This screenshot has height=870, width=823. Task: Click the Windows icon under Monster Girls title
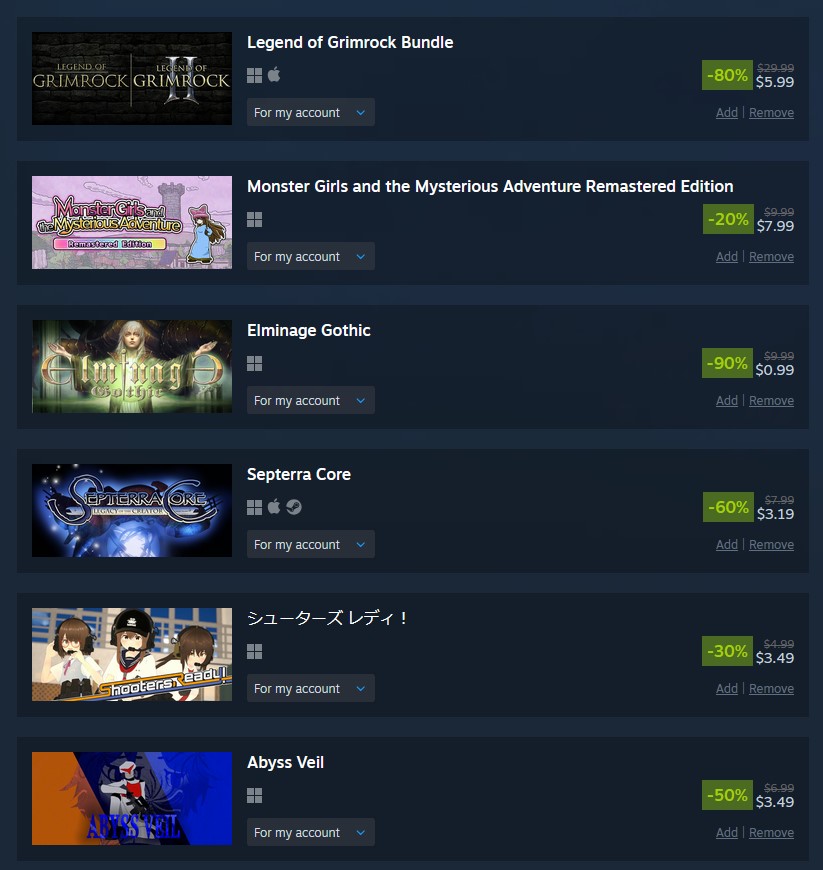tap(254, 220)
